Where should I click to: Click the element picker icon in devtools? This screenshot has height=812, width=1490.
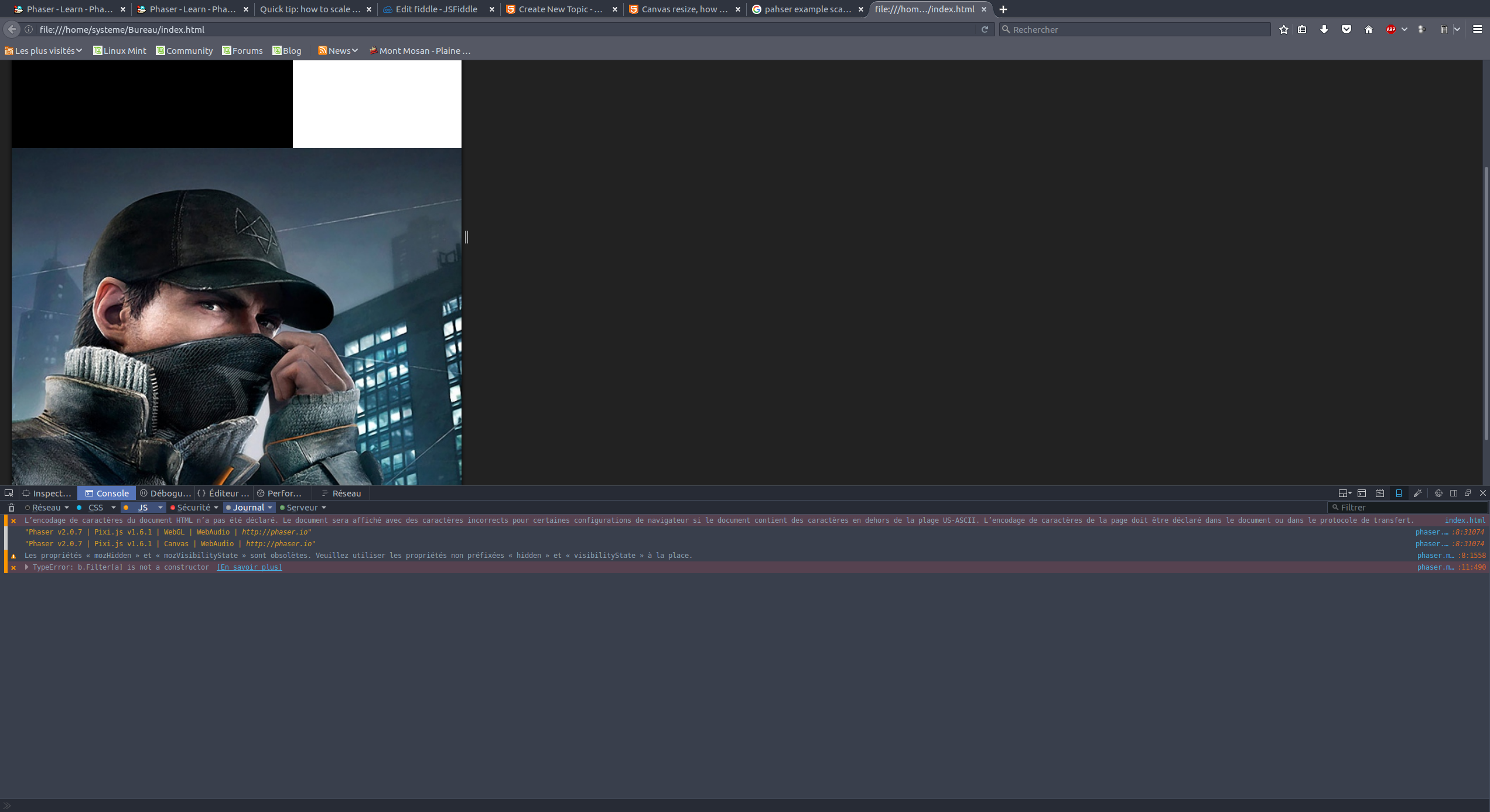click(9, 493)
